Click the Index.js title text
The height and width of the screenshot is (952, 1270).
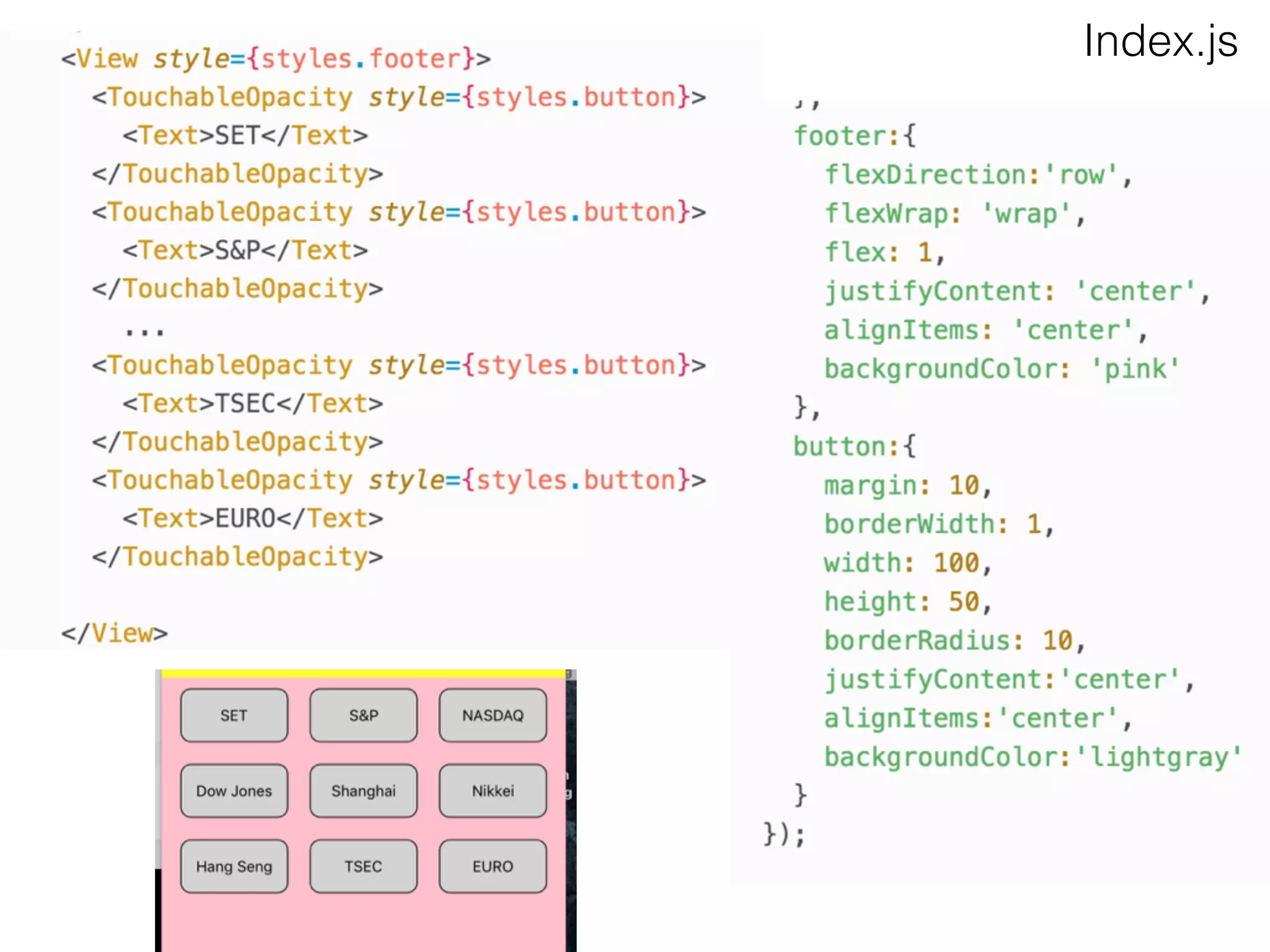[x=1160, y=42]
